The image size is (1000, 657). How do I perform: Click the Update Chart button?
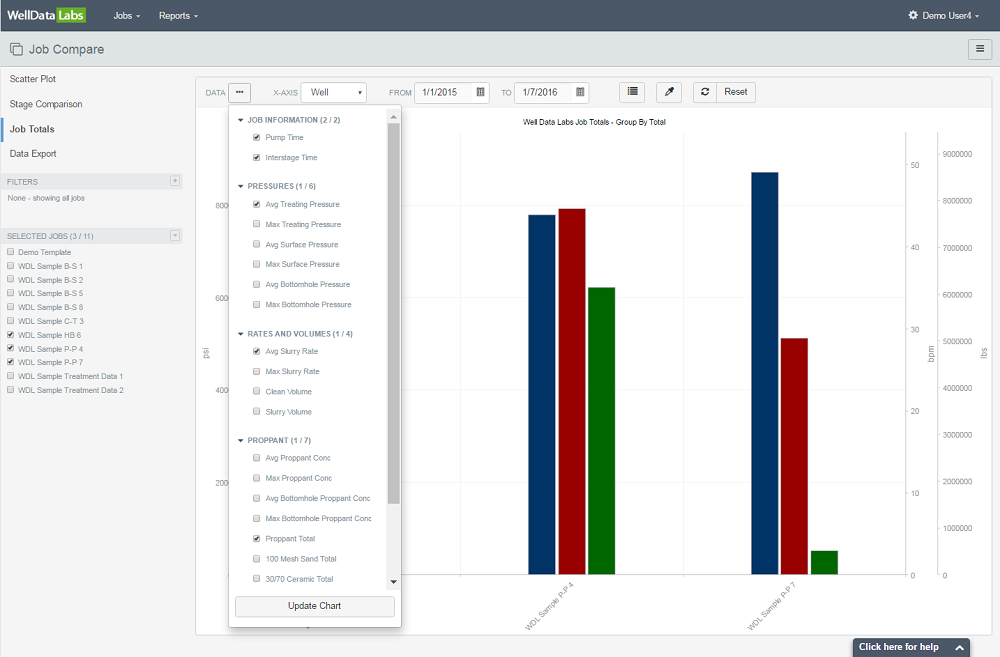(x=314, y=606)
